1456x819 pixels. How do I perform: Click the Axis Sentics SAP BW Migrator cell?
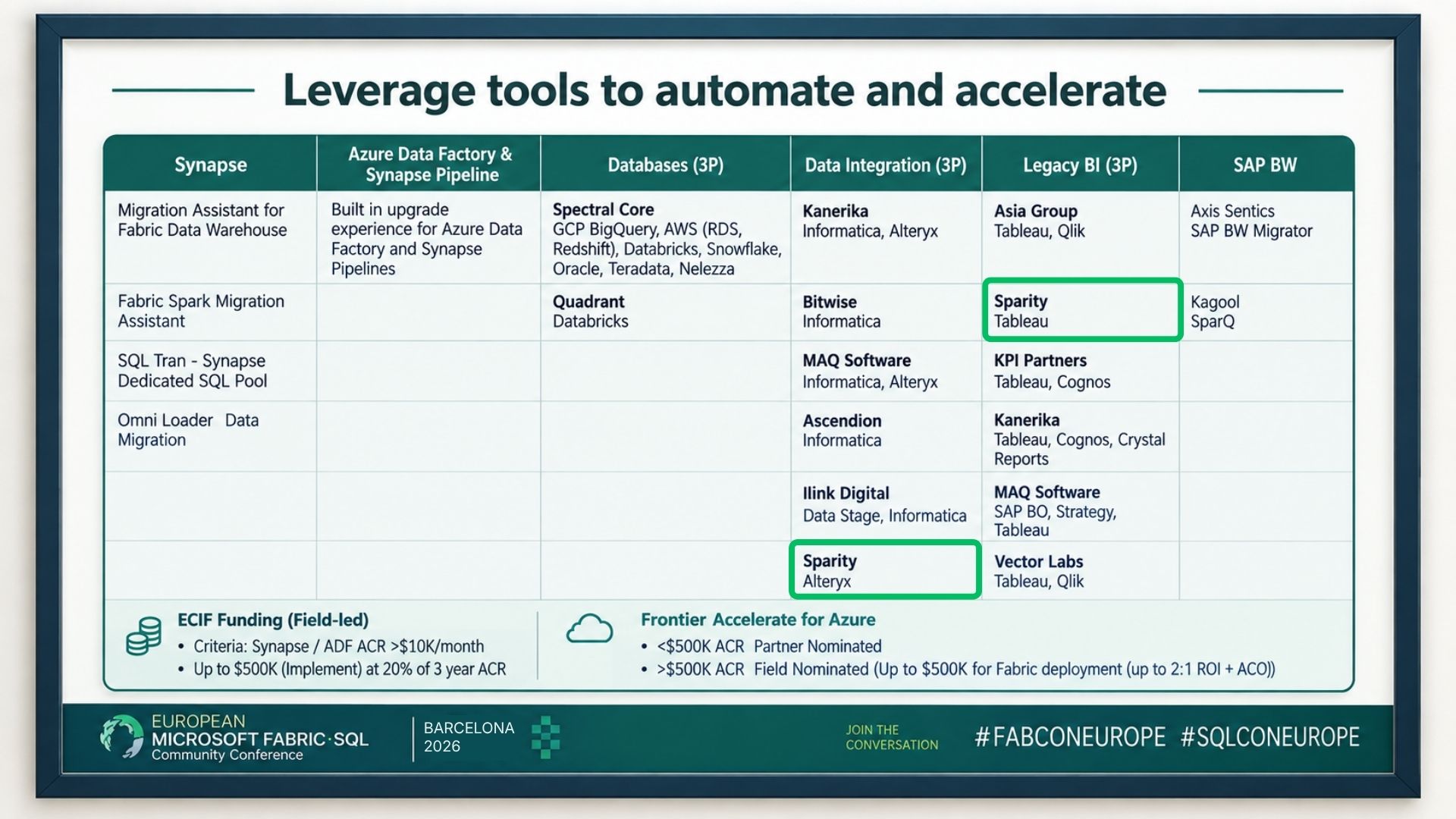pyautogui.click(x=1266, y=237)
